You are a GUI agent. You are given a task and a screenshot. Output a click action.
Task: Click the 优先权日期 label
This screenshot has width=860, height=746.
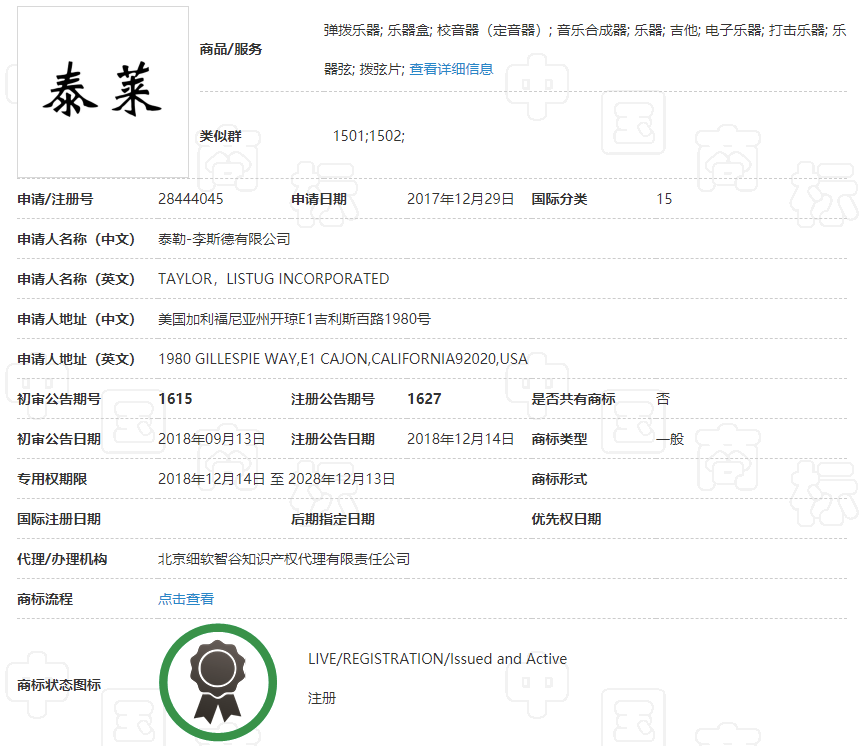566,519
